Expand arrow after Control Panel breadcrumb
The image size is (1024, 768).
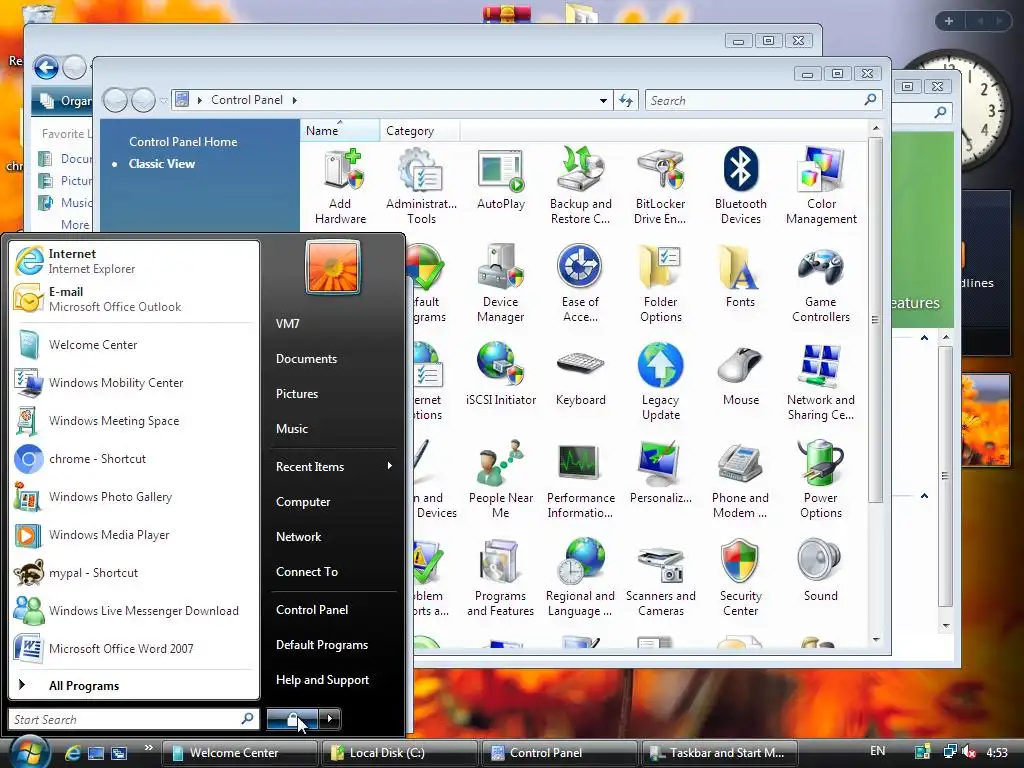coord(295,100)
